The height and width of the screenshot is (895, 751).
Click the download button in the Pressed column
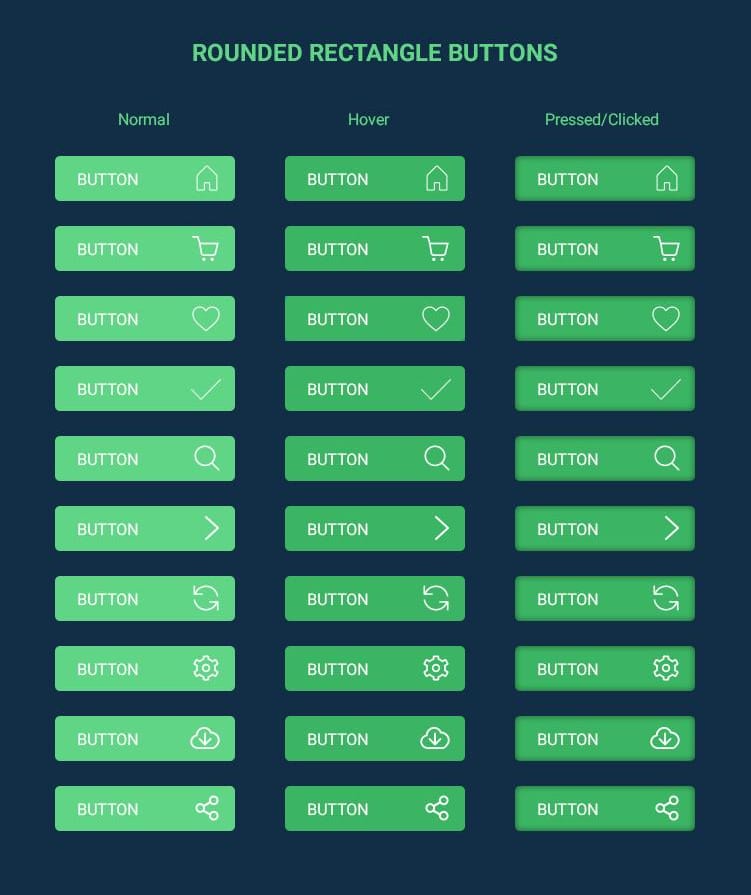click(x=605, y=738)
